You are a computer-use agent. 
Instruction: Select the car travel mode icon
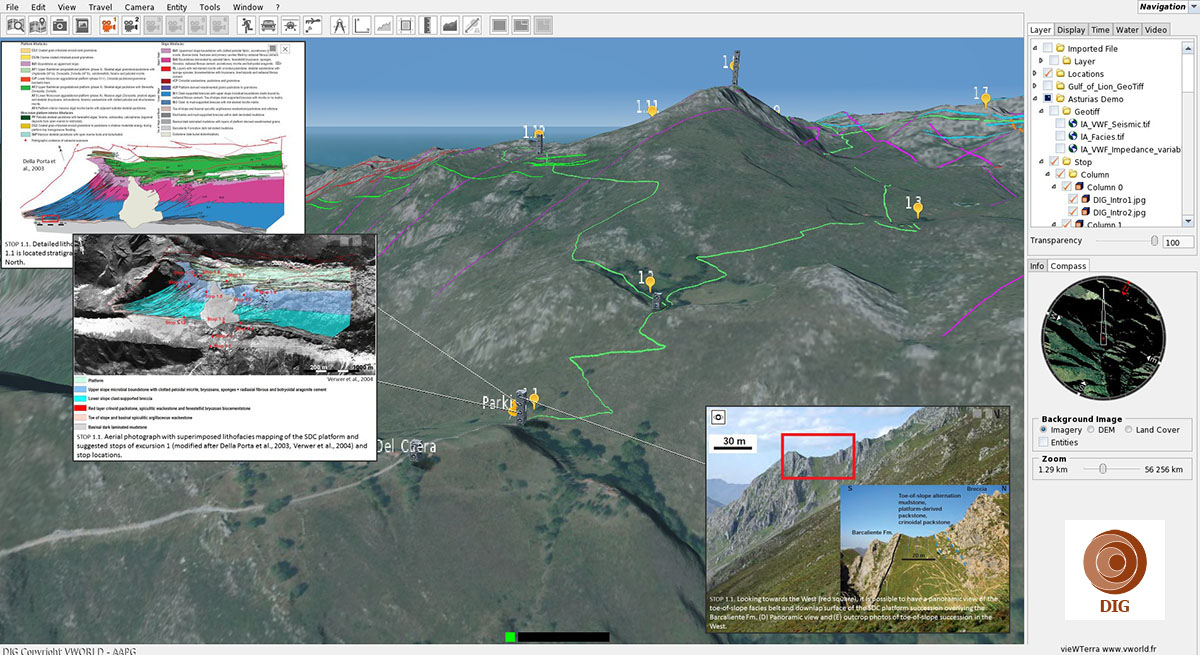tap(269, 24)
